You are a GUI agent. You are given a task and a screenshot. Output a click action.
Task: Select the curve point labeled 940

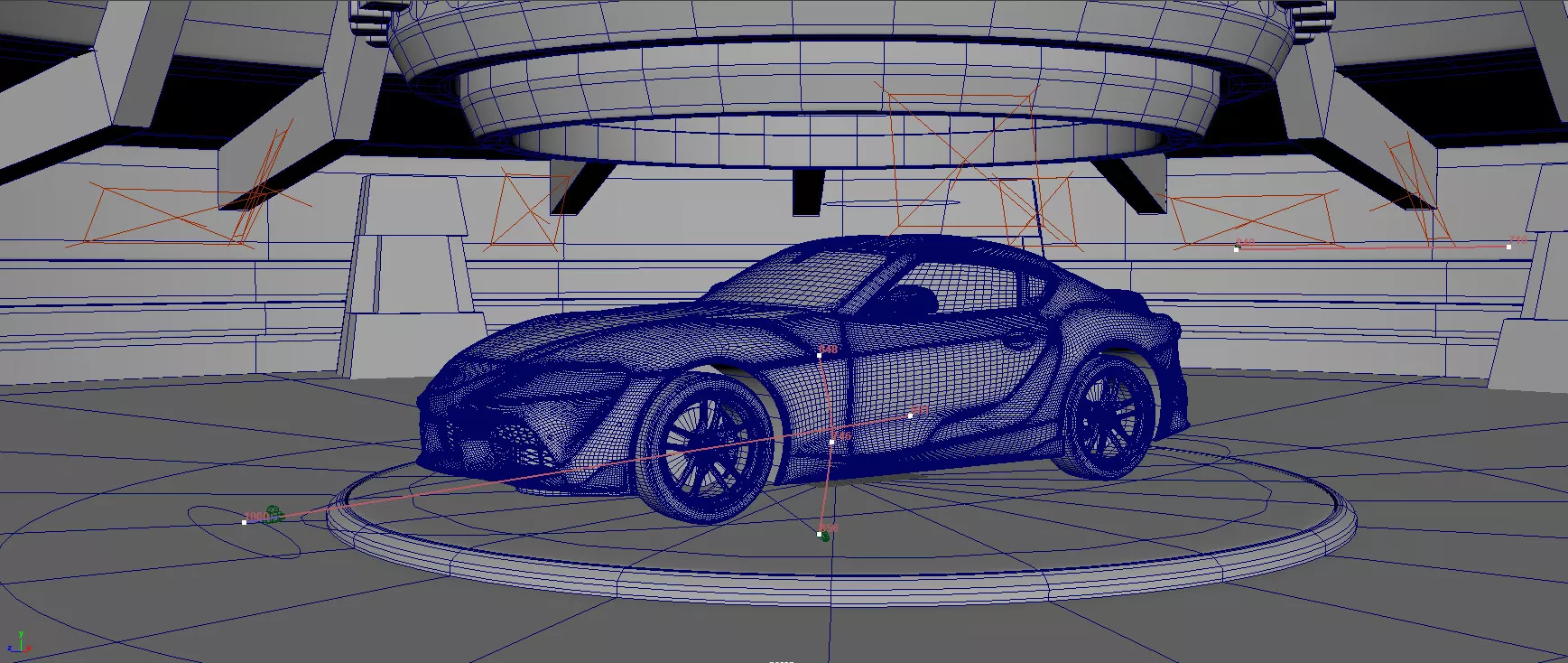[1237, 248]
